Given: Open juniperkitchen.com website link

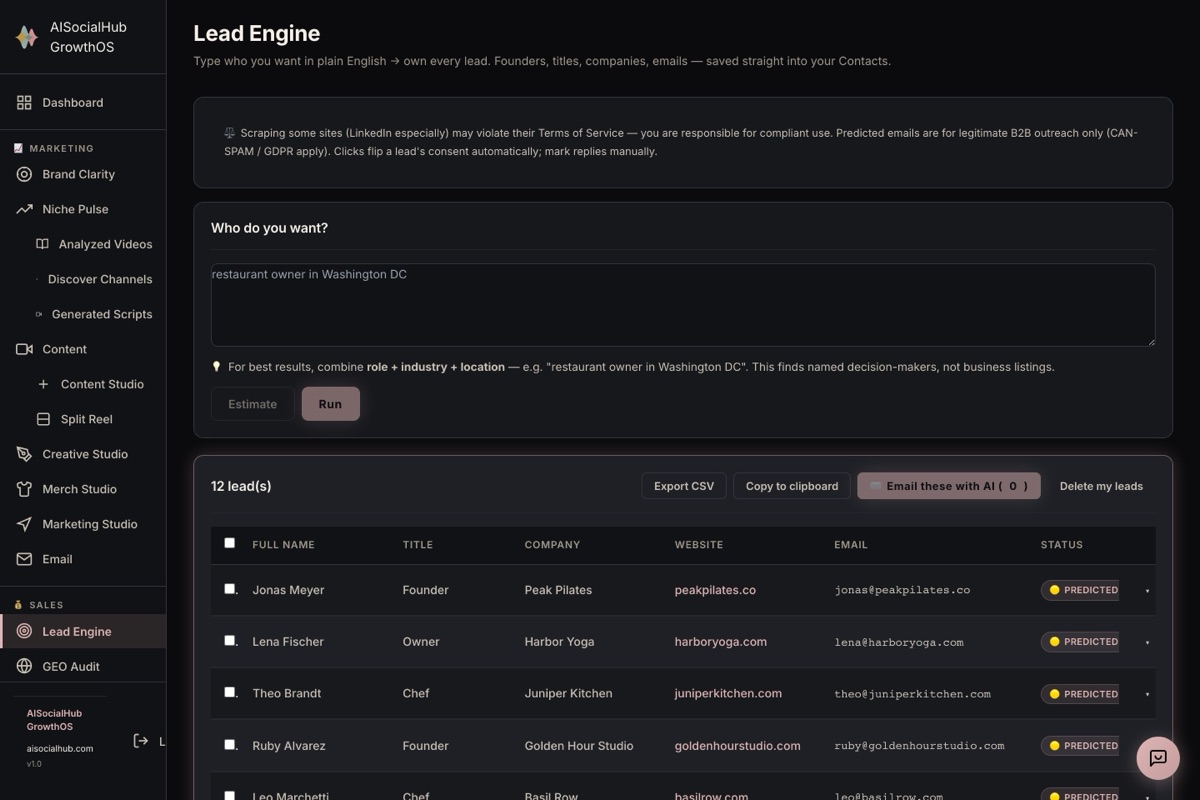Looking at the screenshot, I should tap(728, 693).
